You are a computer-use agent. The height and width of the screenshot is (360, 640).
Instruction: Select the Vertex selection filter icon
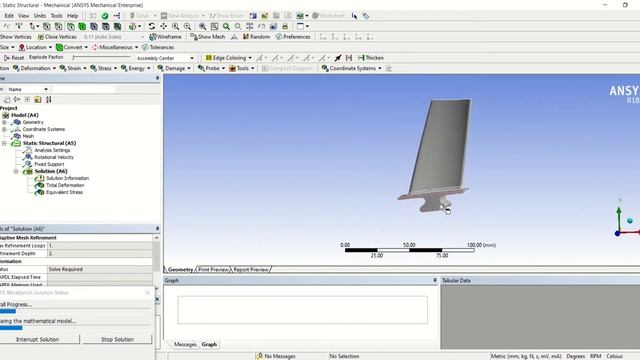click(x=47, y=26)
